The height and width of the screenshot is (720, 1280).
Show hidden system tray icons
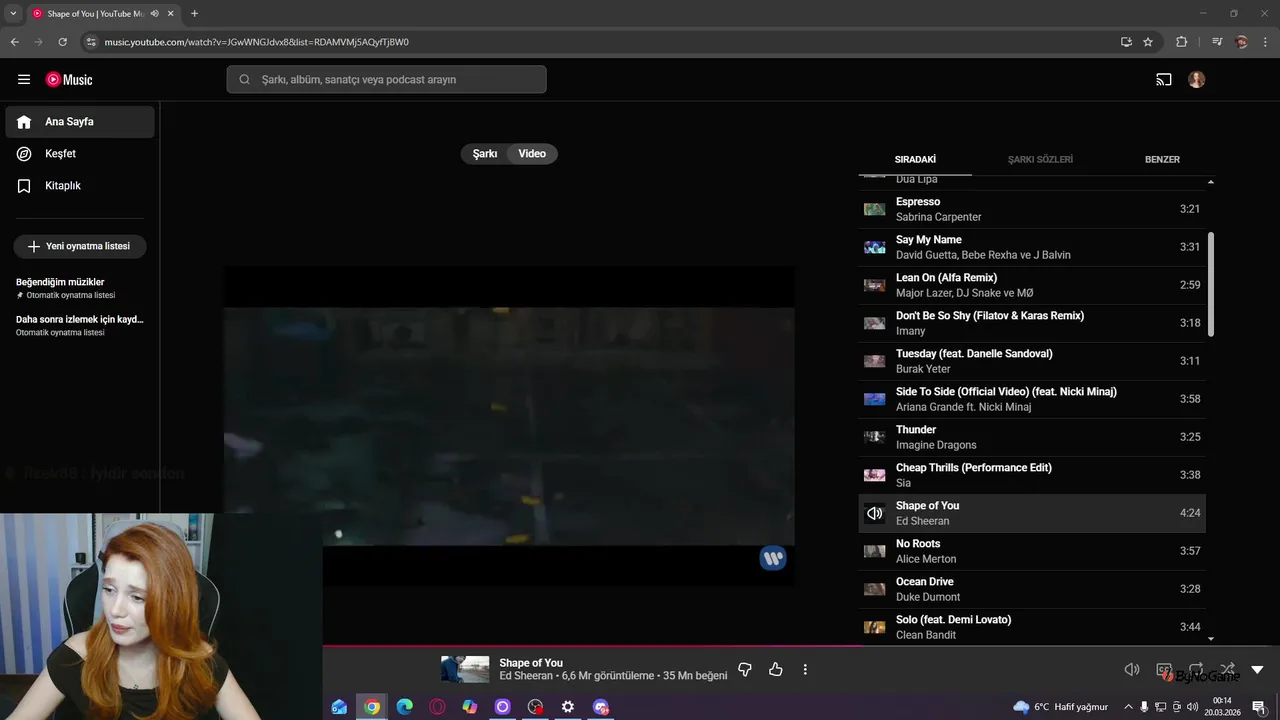(x=1128, y=707)
